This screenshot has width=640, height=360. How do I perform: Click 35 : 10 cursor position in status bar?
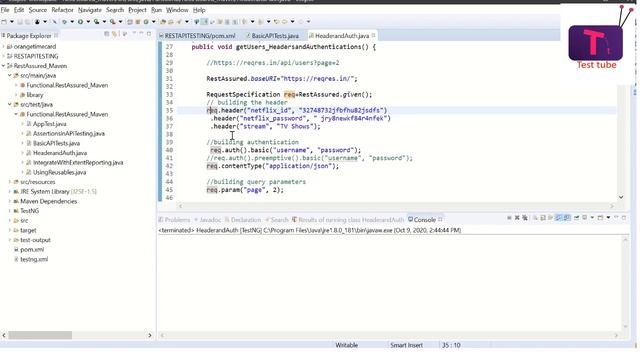pos(451,345)
